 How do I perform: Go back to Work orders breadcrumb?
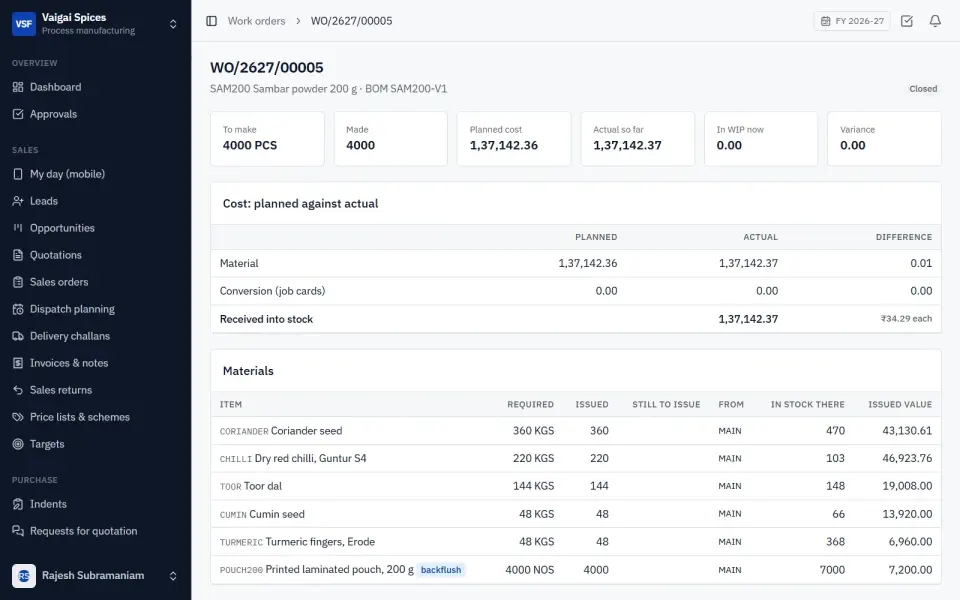(x=257, y=21)
